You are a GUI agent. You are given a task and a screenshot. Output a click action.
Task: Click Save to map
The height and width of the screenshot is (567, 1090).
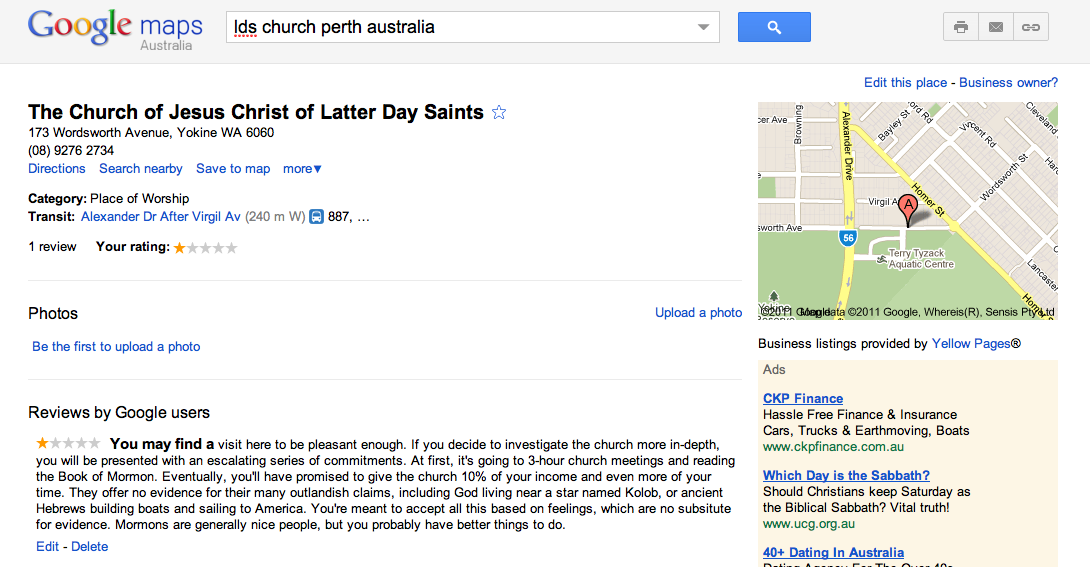233,169
